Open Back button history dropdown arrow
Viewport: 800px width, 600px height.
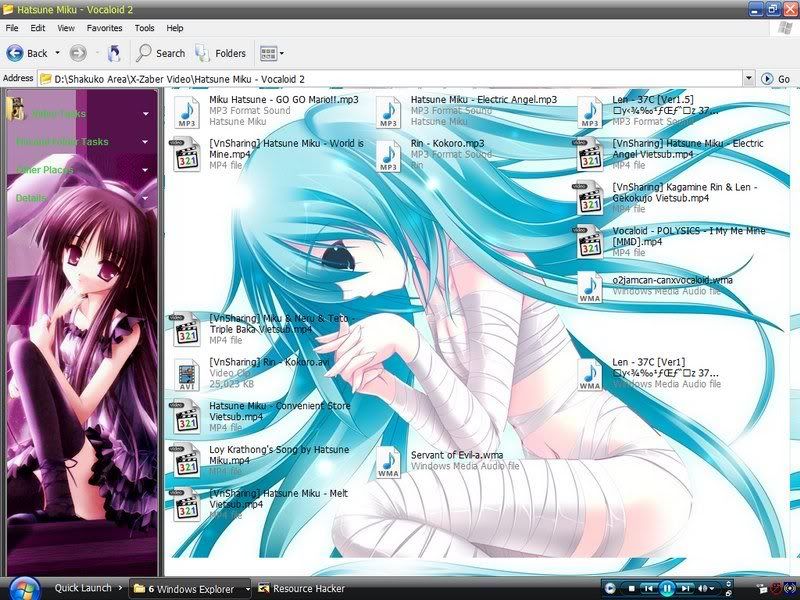57,53
